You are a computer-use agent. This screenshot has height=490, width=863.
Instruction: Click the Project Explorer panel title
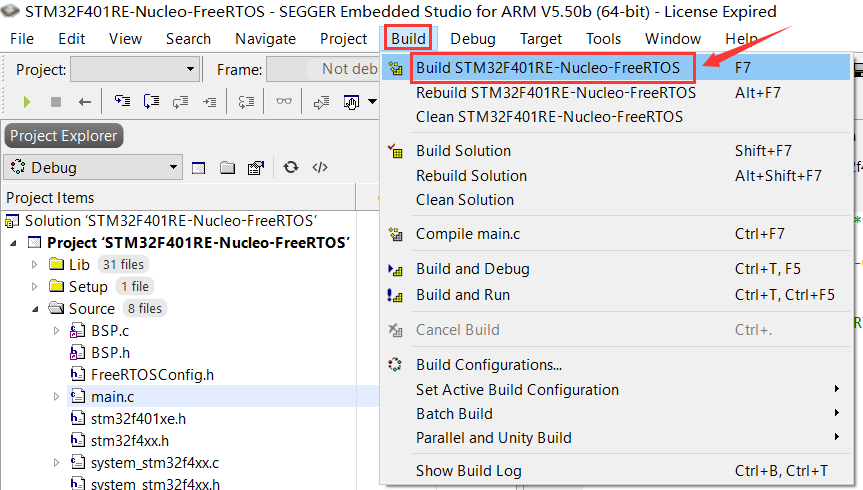click(x=64, y=136)
